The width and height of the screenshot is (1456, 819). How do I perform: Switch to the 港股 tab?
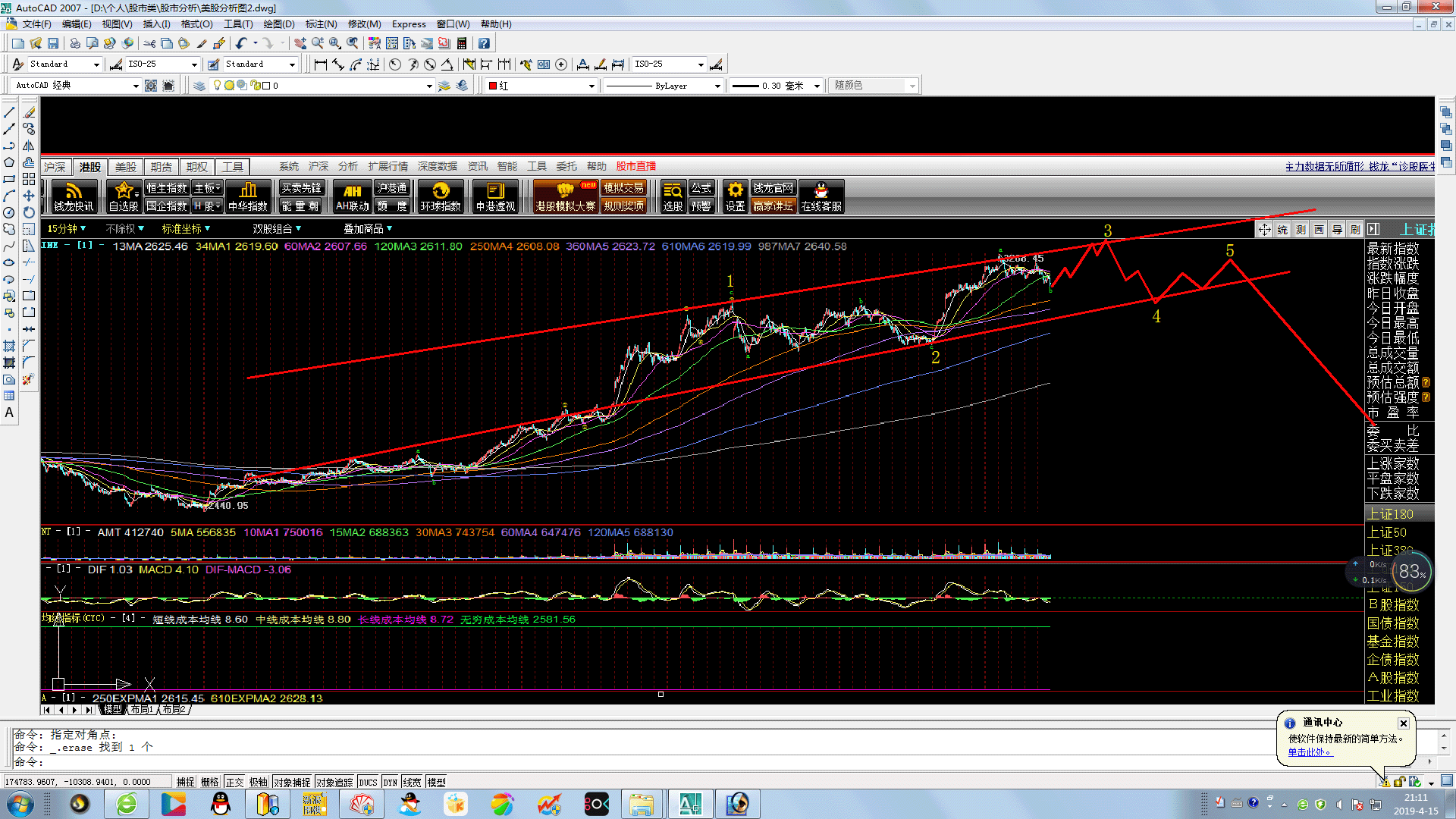point(89,167)
